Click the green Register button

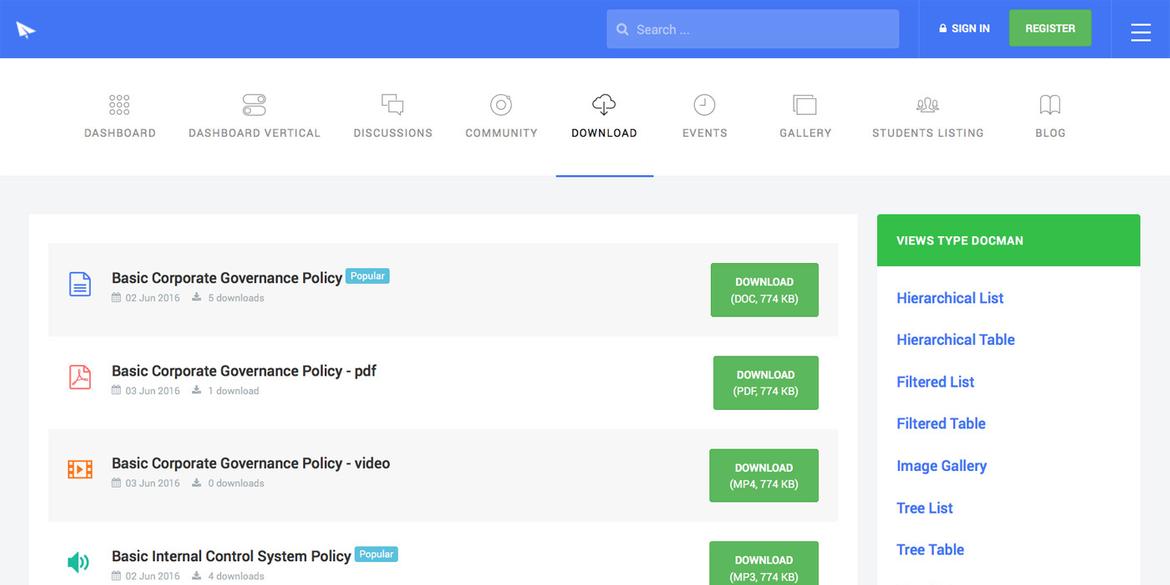click(x=1050, y=28)
